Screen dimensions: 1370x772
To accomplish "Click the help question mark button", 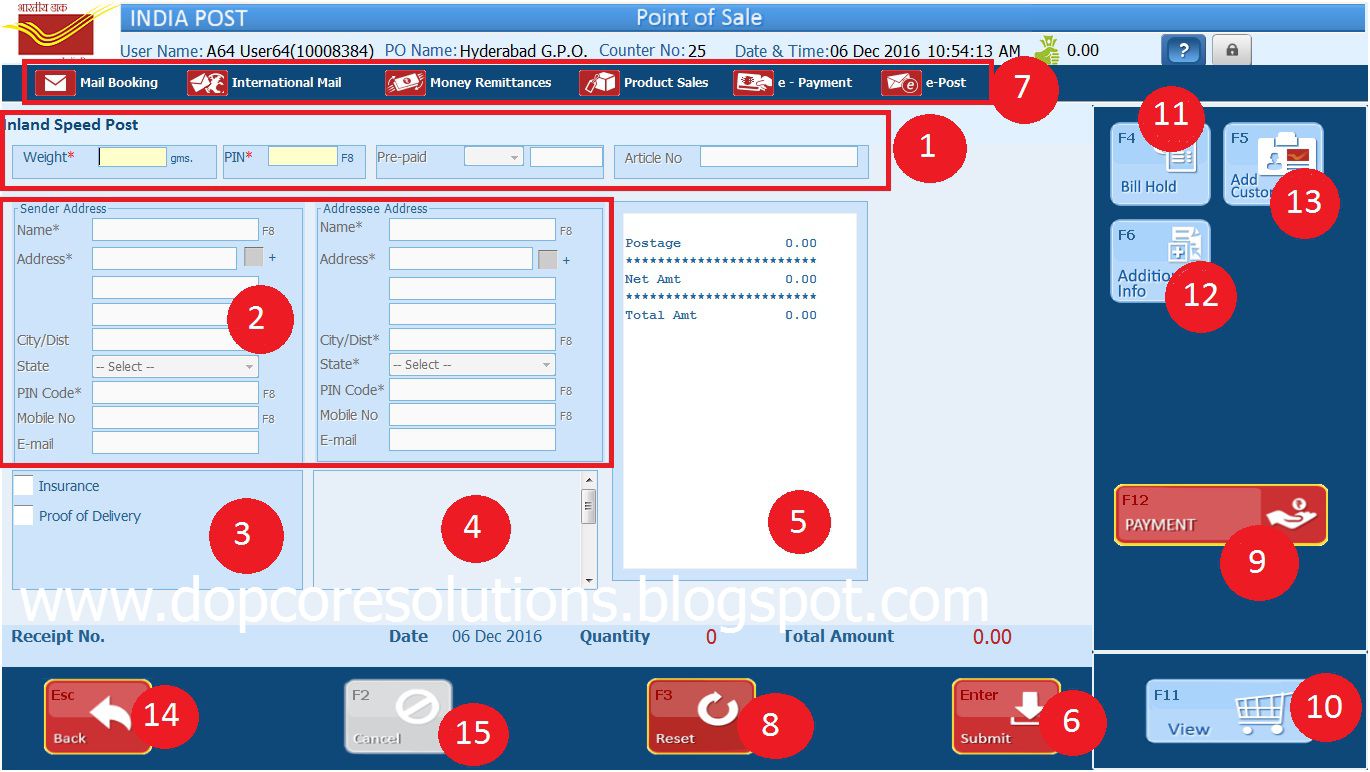I will tap(1183, 49).
